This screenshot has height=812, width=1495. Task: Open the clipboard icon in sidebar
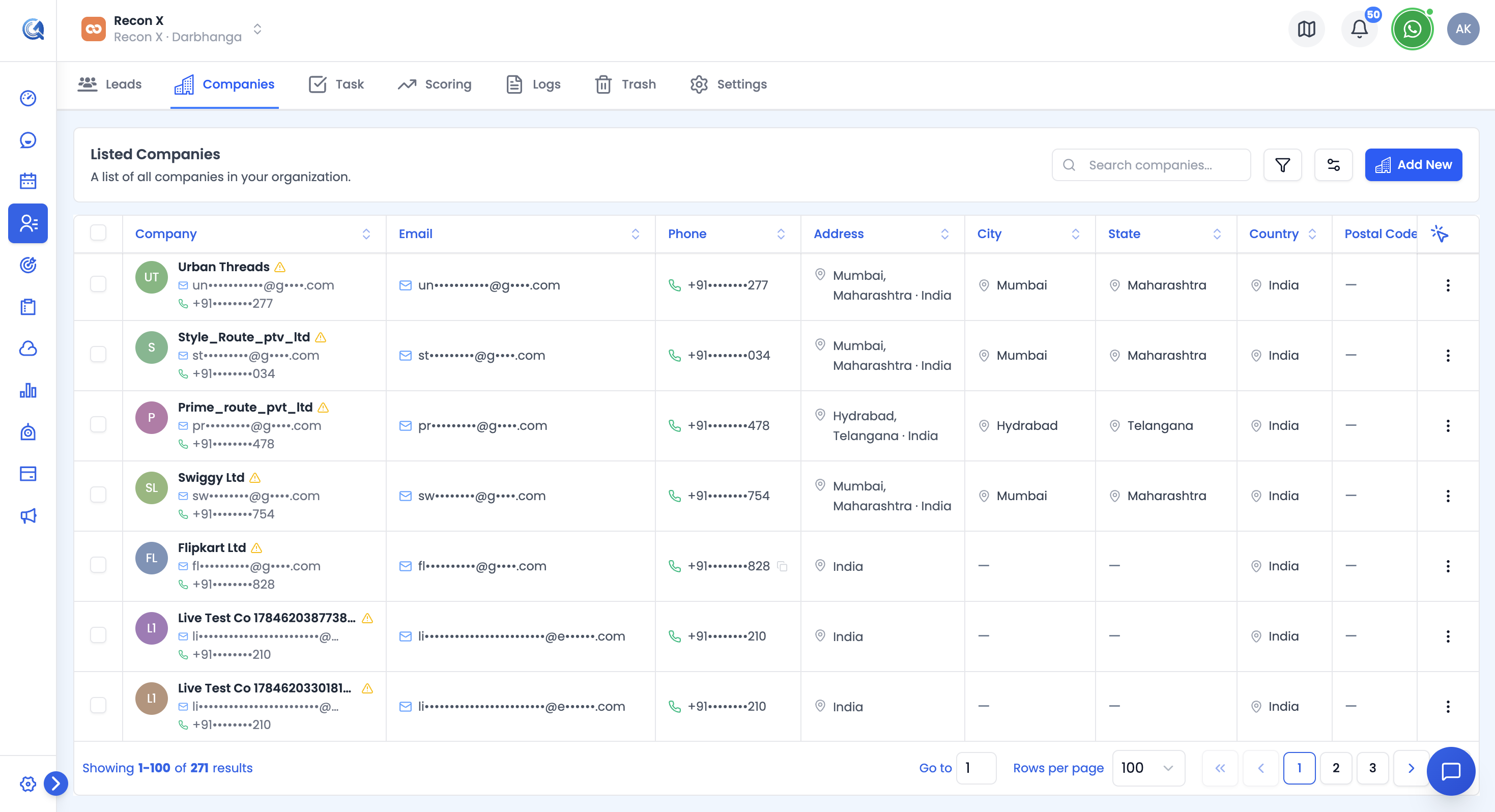pos(28,306)
